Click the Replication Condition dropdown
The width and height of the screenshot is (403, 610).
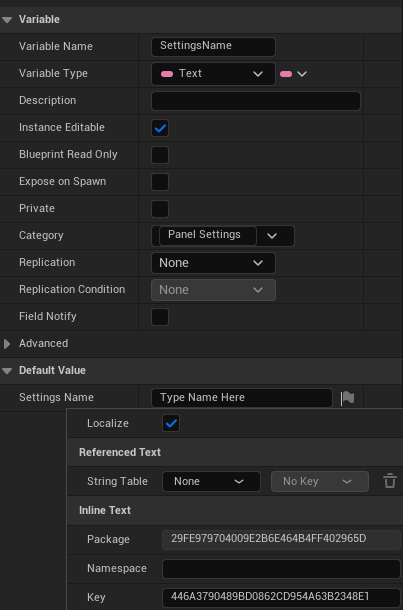click(x=213, y=290)
